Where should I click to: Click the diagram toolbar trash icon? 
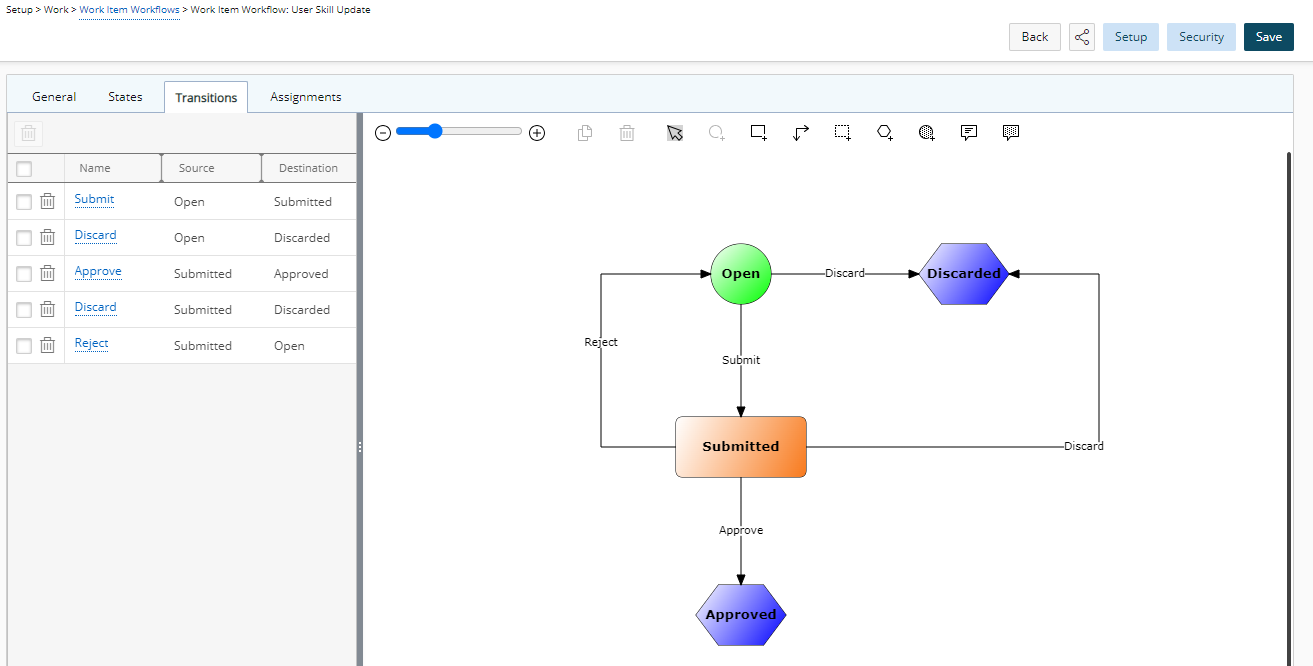[627, 133]
